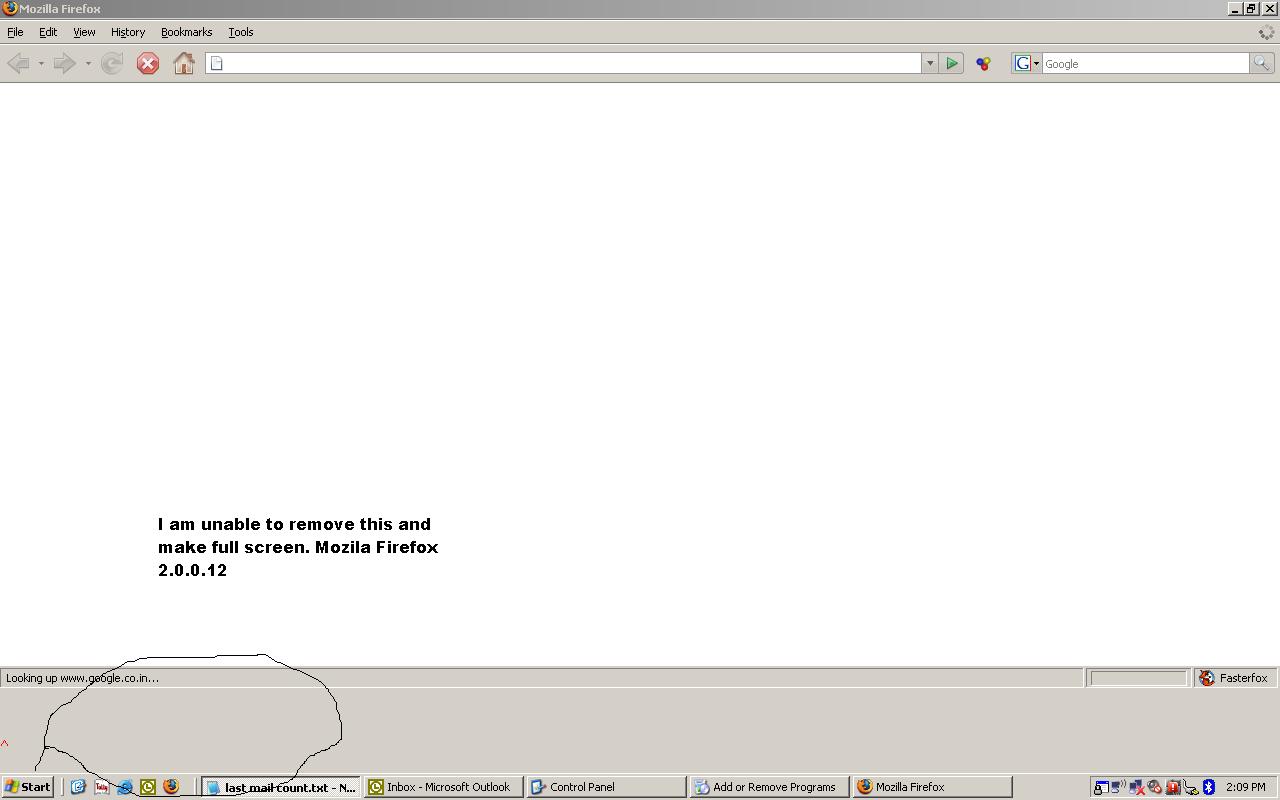Switch to last mail count.txt Notepad window
The height and width of the screenshot is (800, 1280).
(x=281, y=787)
